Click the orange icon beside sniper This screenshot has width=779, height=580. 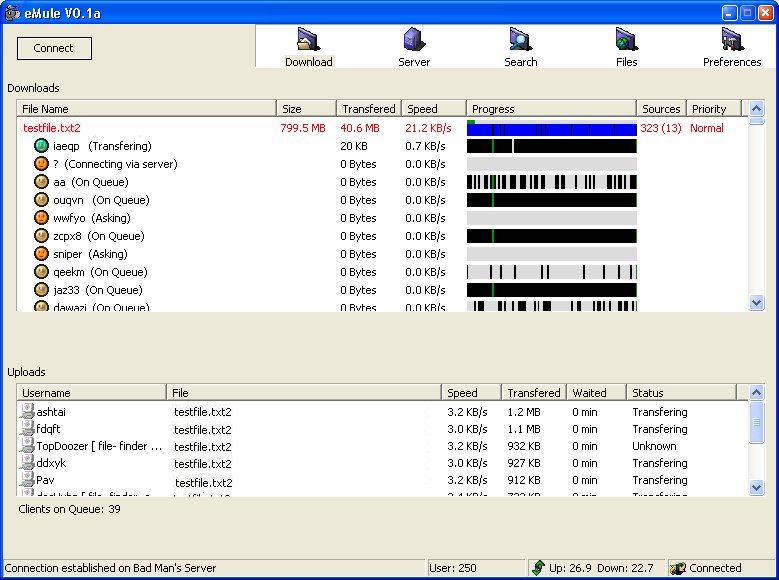[41, 253]
